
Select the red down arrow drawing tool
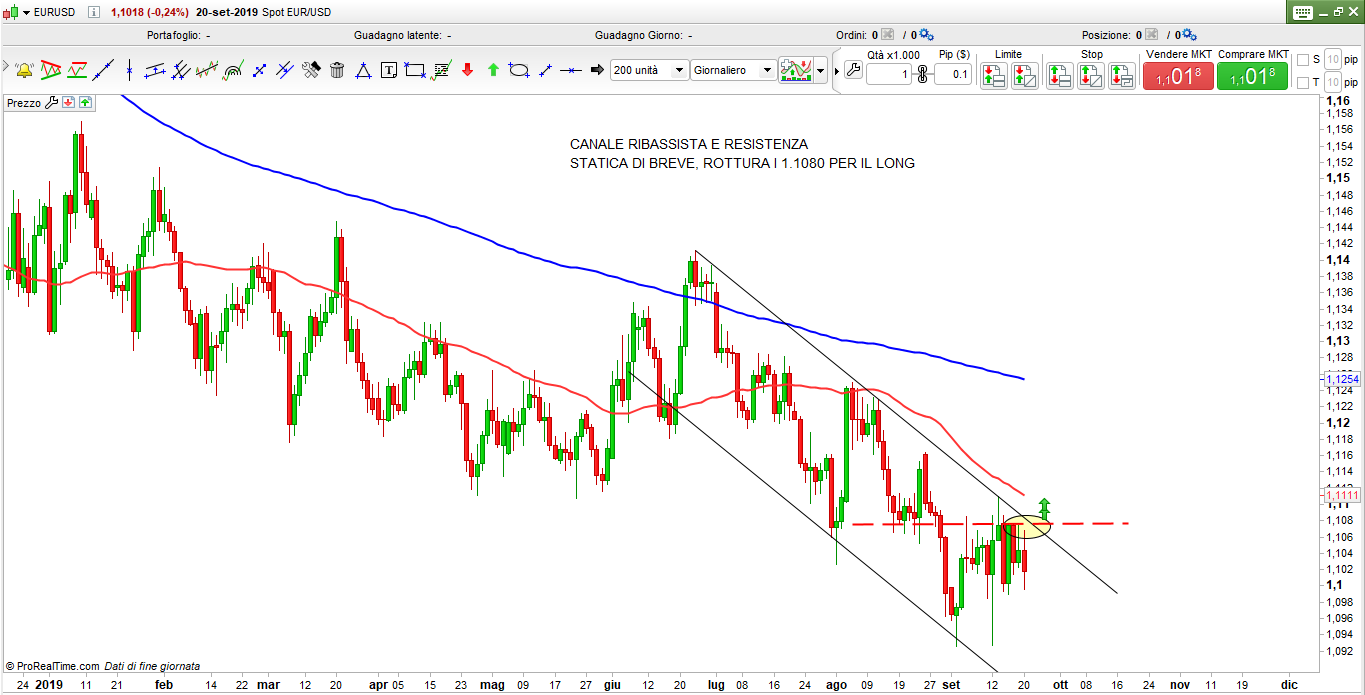tap(467, 70)
